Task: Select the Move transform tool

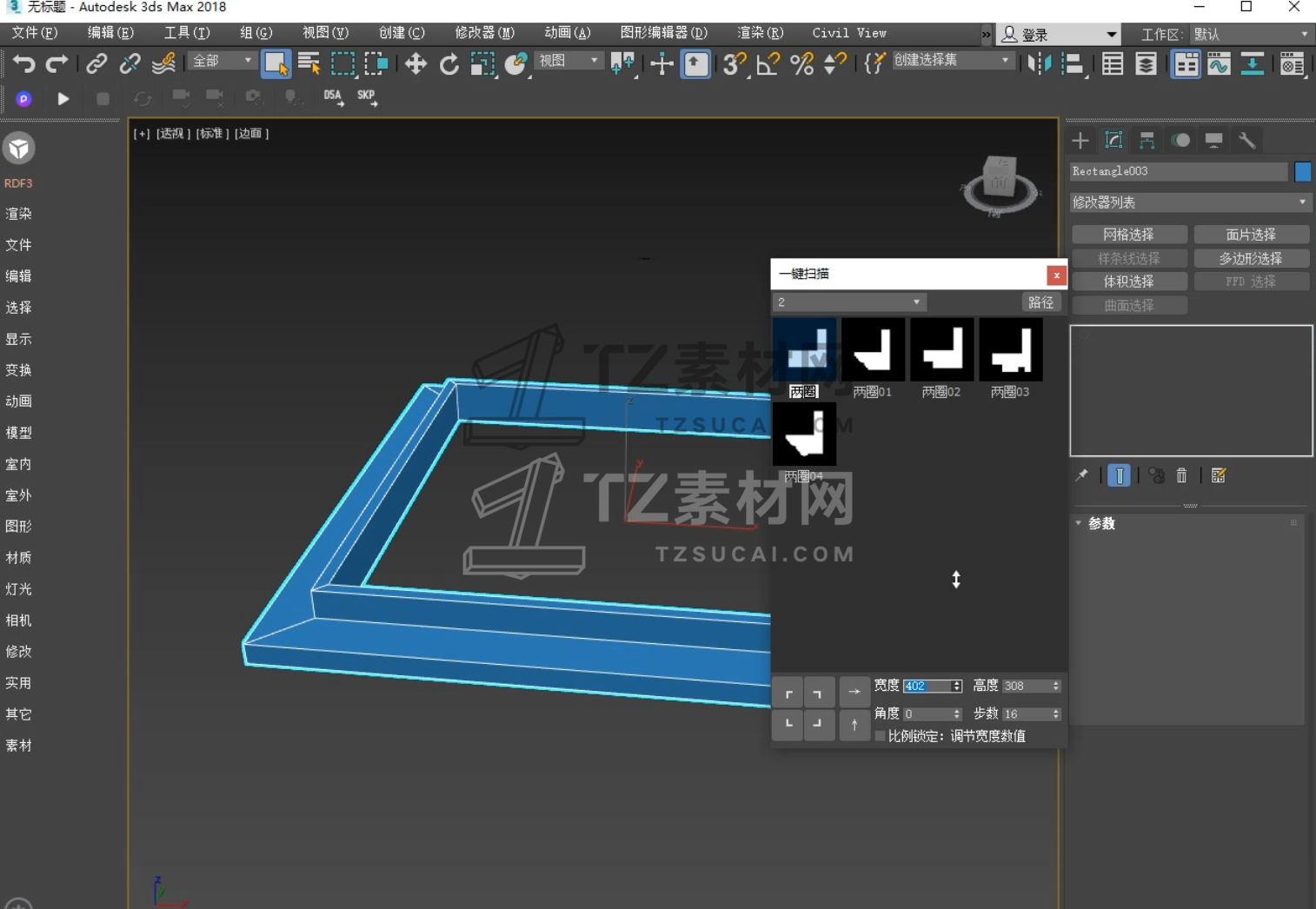Action: point(415,64)
